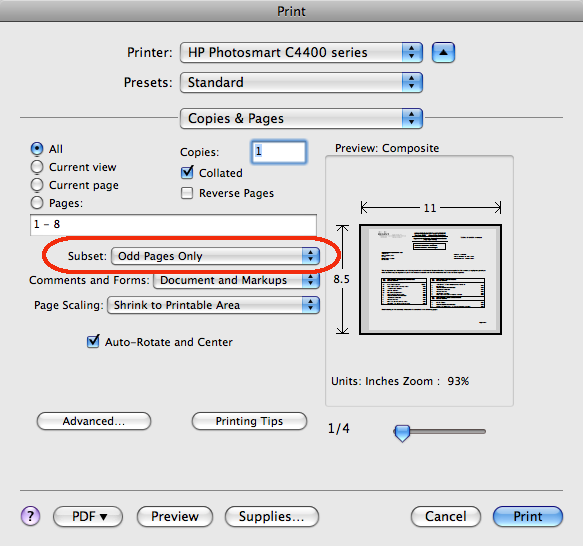
Task: Collapse the dialog with the blue triangle button
Action: [443, 52]
